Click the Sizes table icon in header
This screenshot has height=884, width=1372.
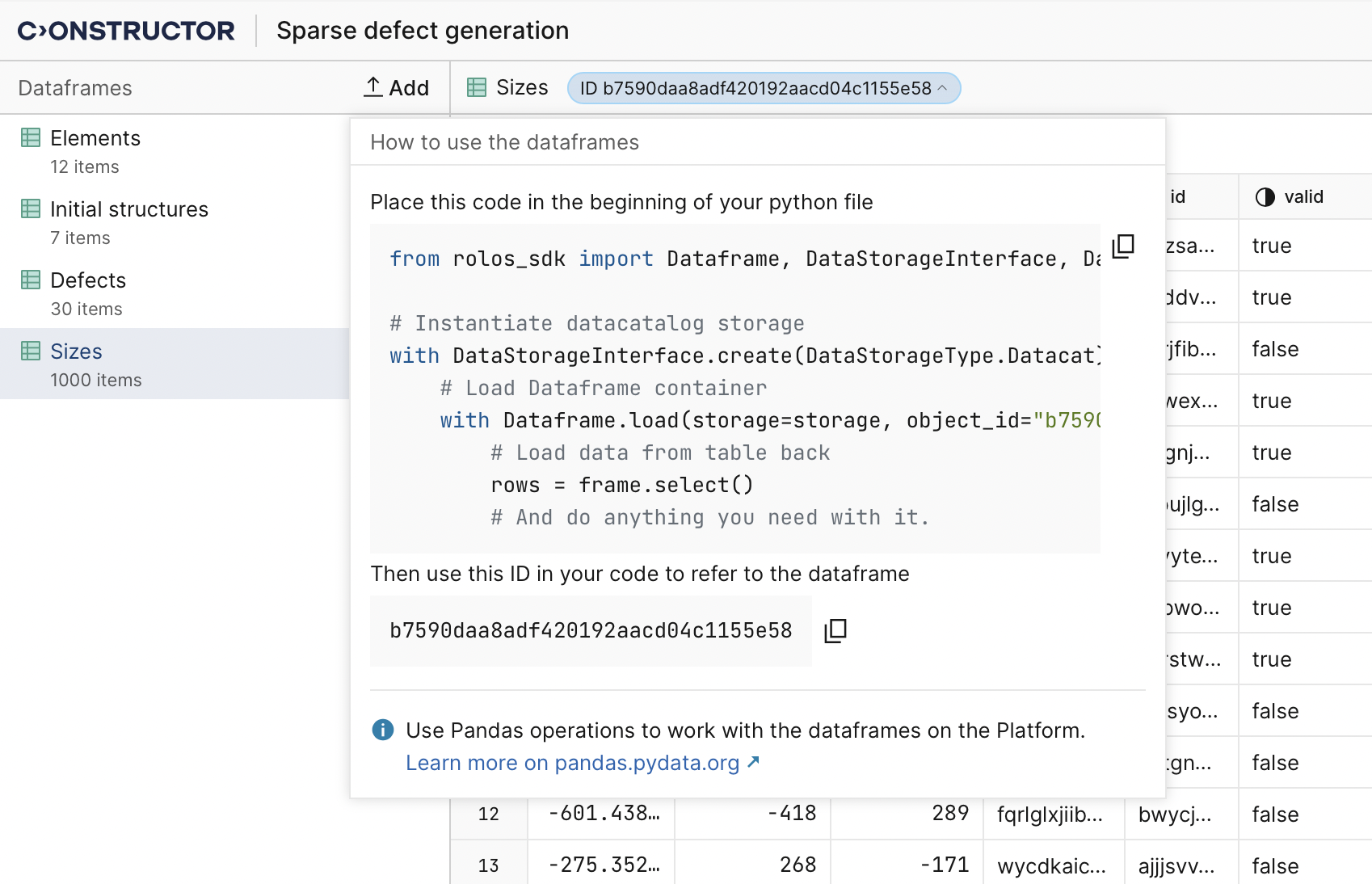477,87
